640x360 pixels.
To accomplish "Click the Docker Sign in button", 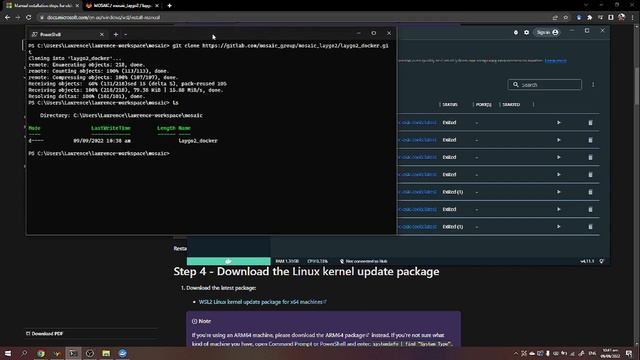I will (547, 32).
